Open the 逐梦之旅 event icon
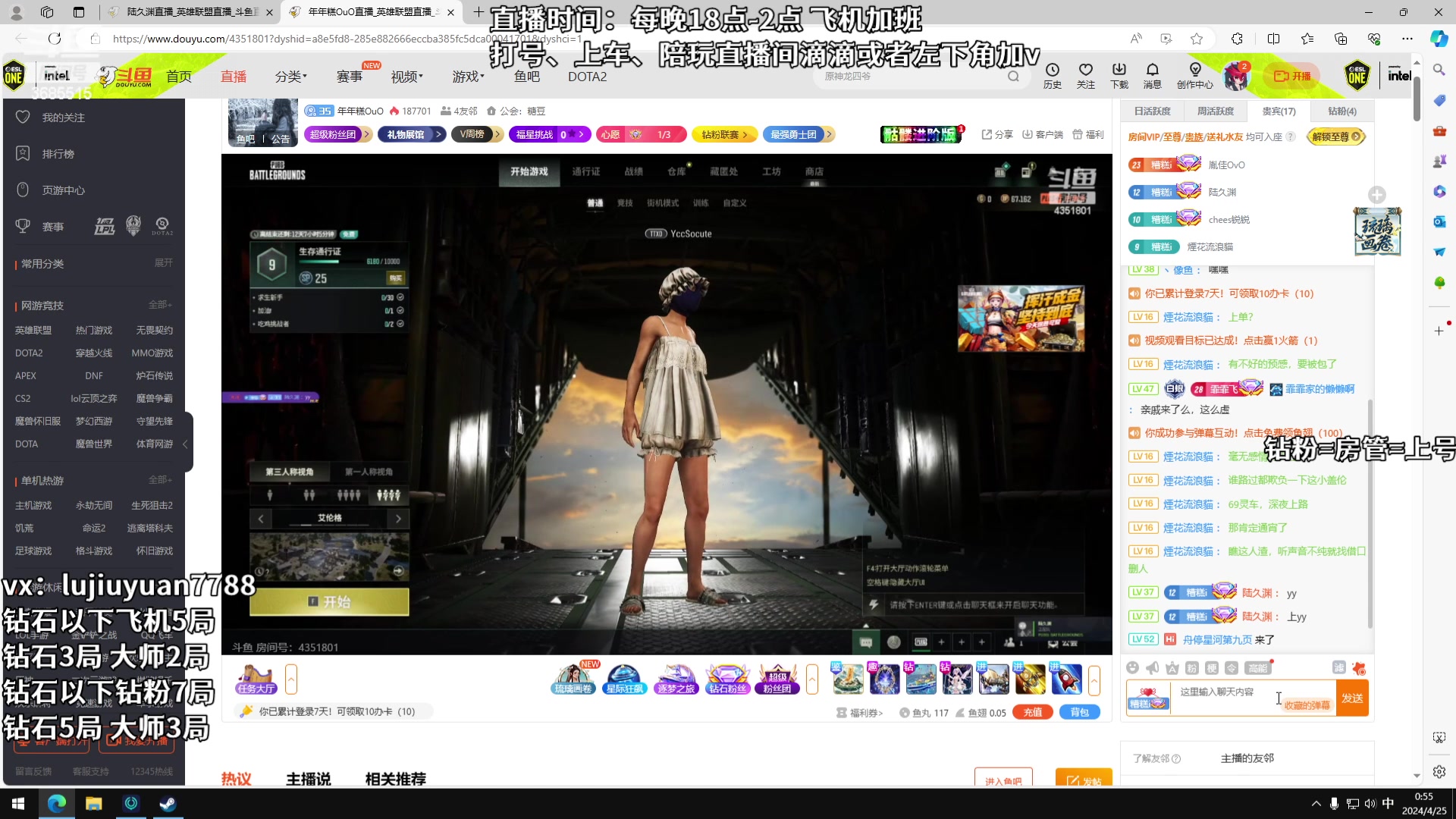 coord(676,679)
